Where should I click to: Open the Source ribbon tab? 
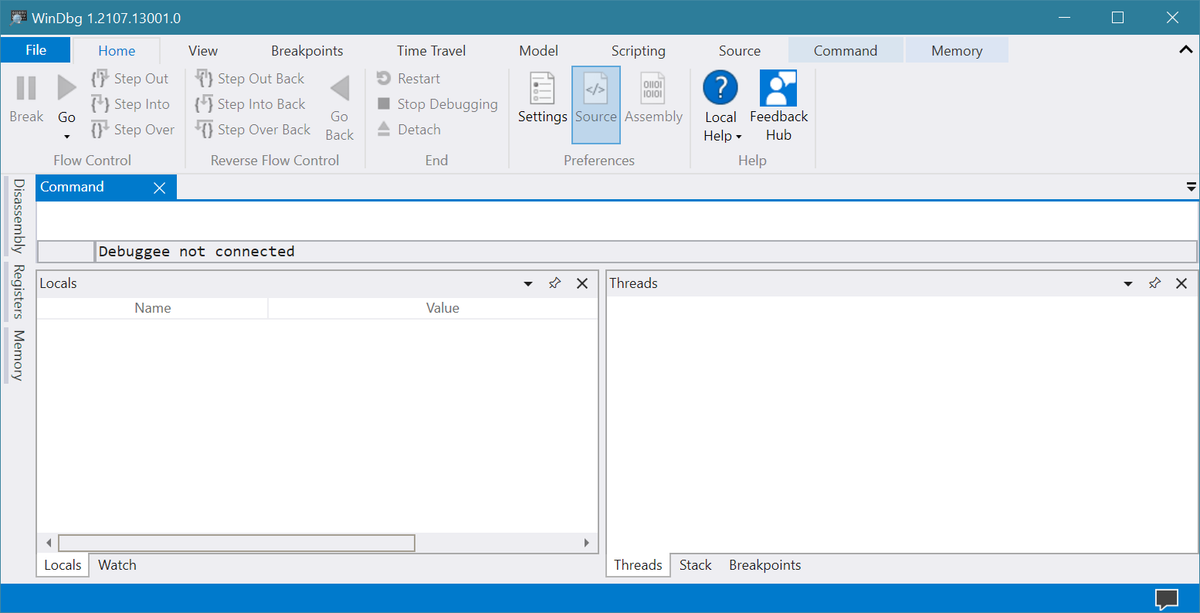[739, 51]
